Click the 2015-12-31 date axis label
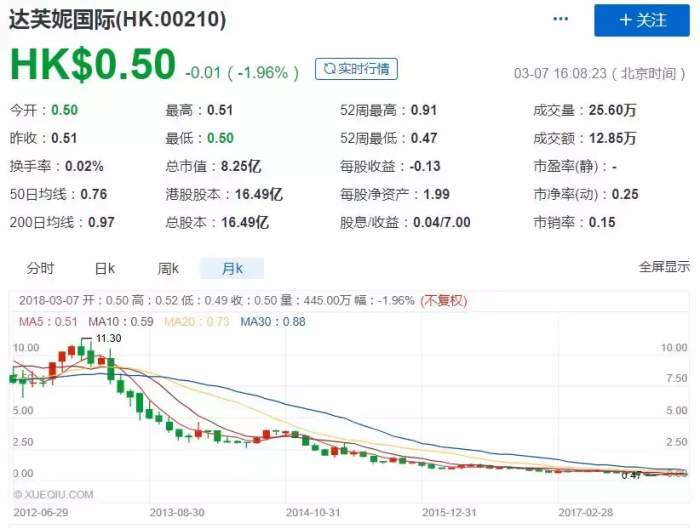Viewport: 700px width, 529px height. tap(449, 512)
